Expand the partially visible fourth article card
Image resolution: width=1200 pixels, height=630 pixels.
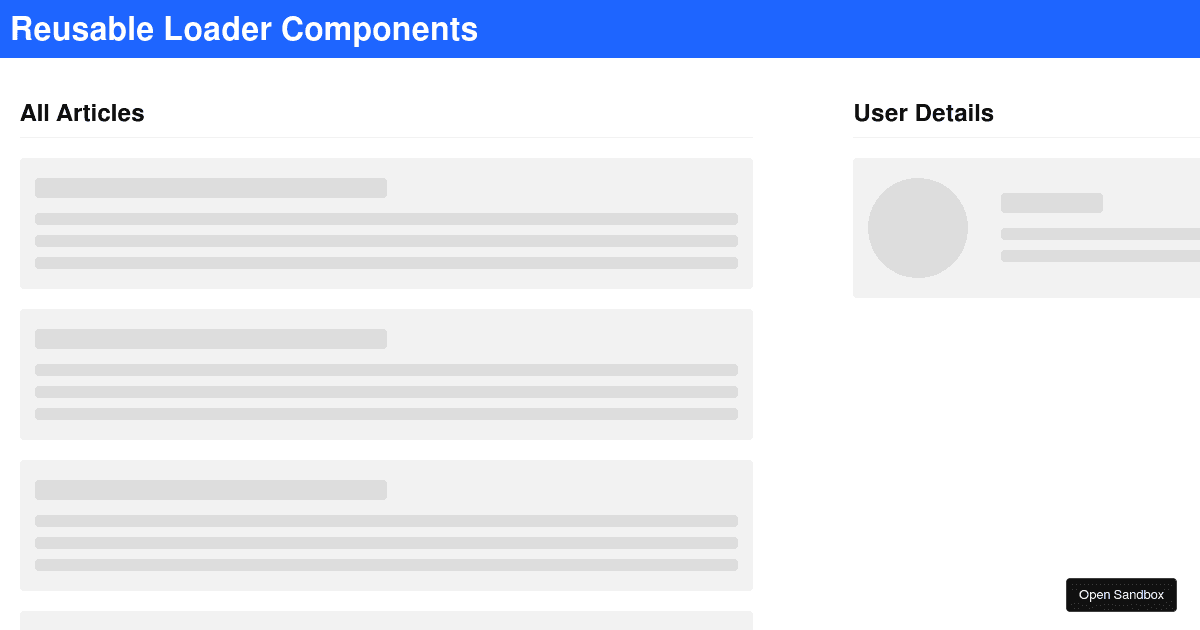tap(386, 620)
